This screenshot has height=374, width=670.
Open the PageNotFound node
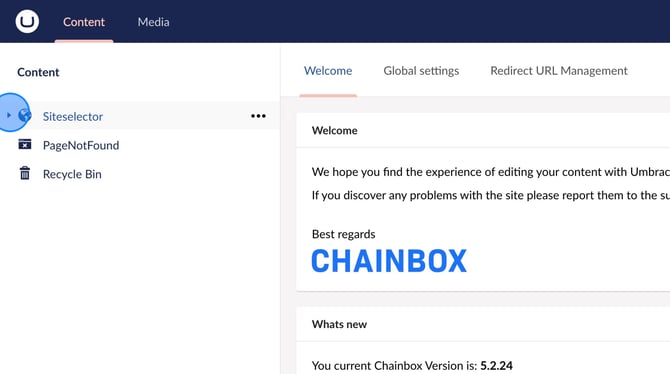(x=81, y=145)
